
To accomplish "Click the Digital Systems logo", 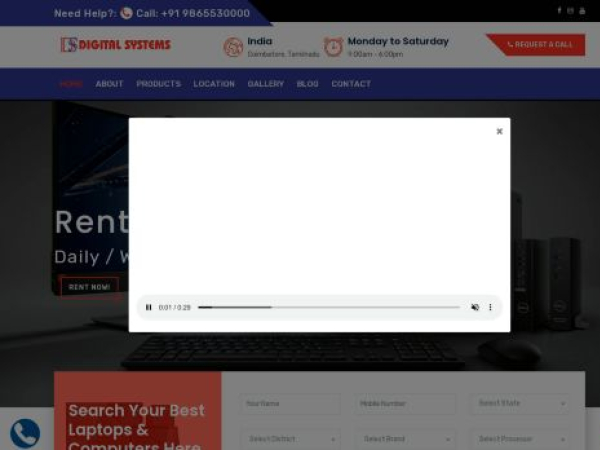I will click(116, 45).
